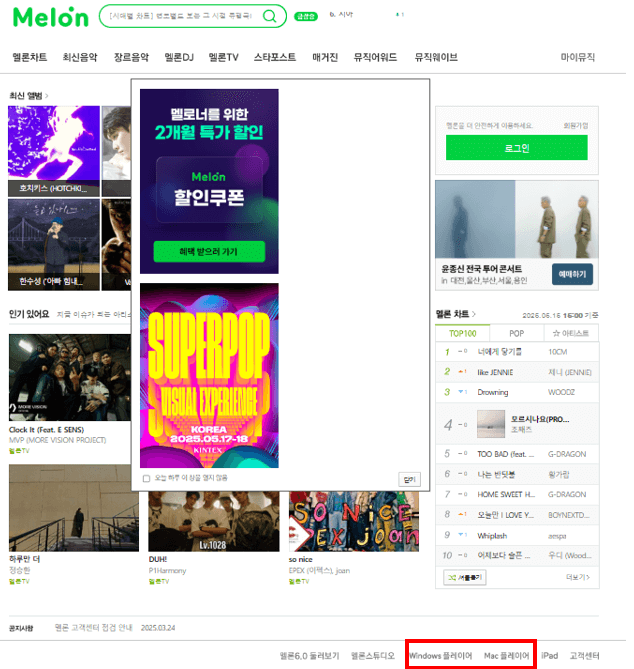The image size is (634, 669).
Task: Click the Windows 플레이어 link
Action: coord(440,655)
